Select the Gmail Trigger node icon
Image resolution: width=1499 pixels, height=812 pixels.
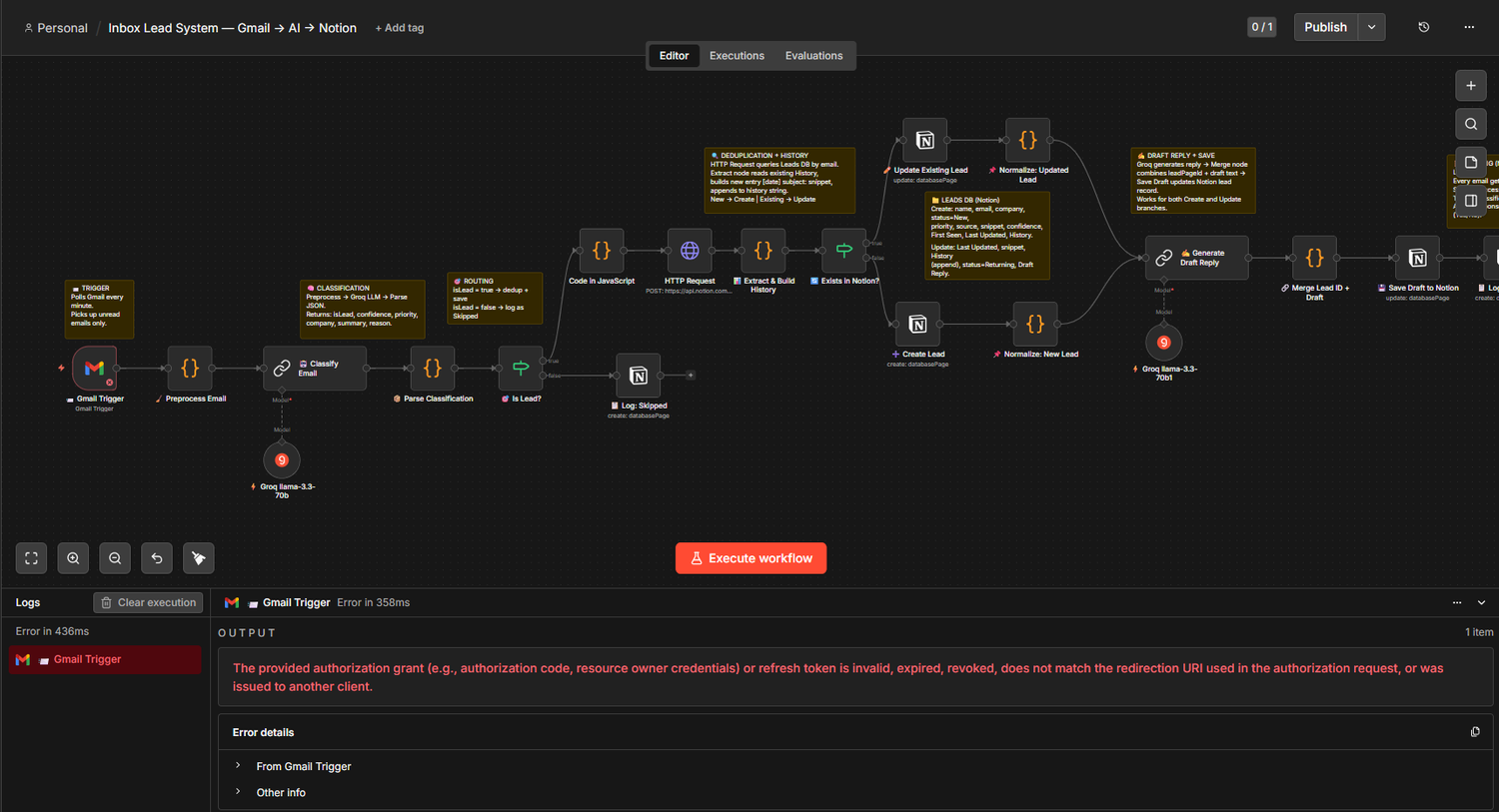click(x=94, y=369)
